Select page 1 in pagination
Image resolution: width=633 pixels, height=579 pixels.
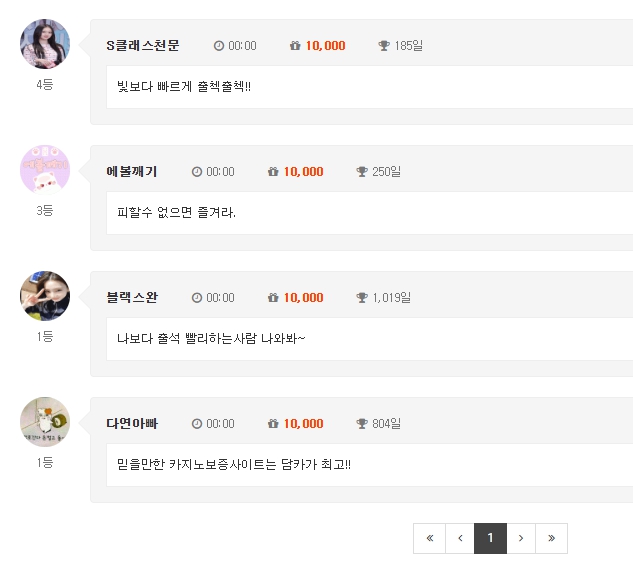pos(490,538)
